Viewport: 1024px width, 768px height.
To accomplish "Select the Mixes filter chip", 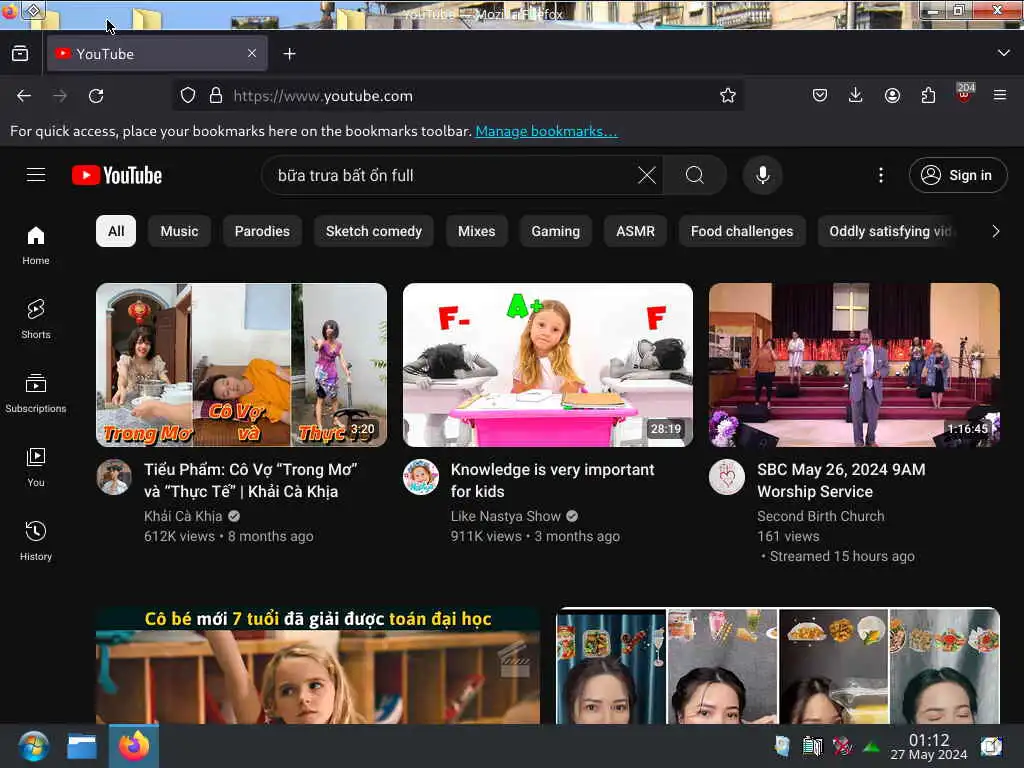I will (477, 231).
